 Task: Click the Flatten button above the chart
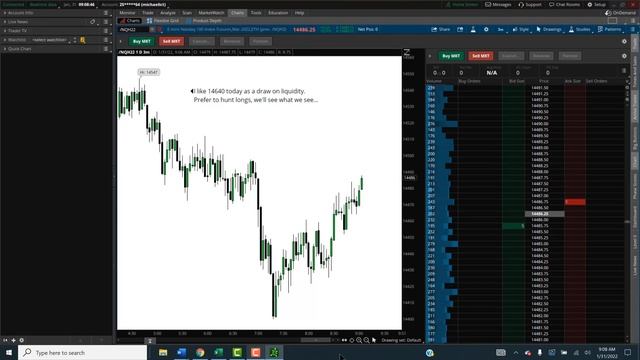(x=260, y=41)
